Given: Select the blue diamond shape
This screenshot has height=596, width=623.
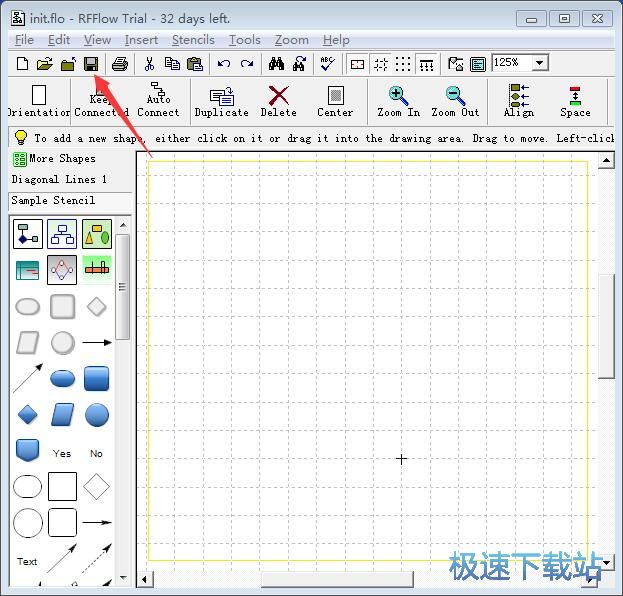Looking at the screenshot, I should coord(28,414).
